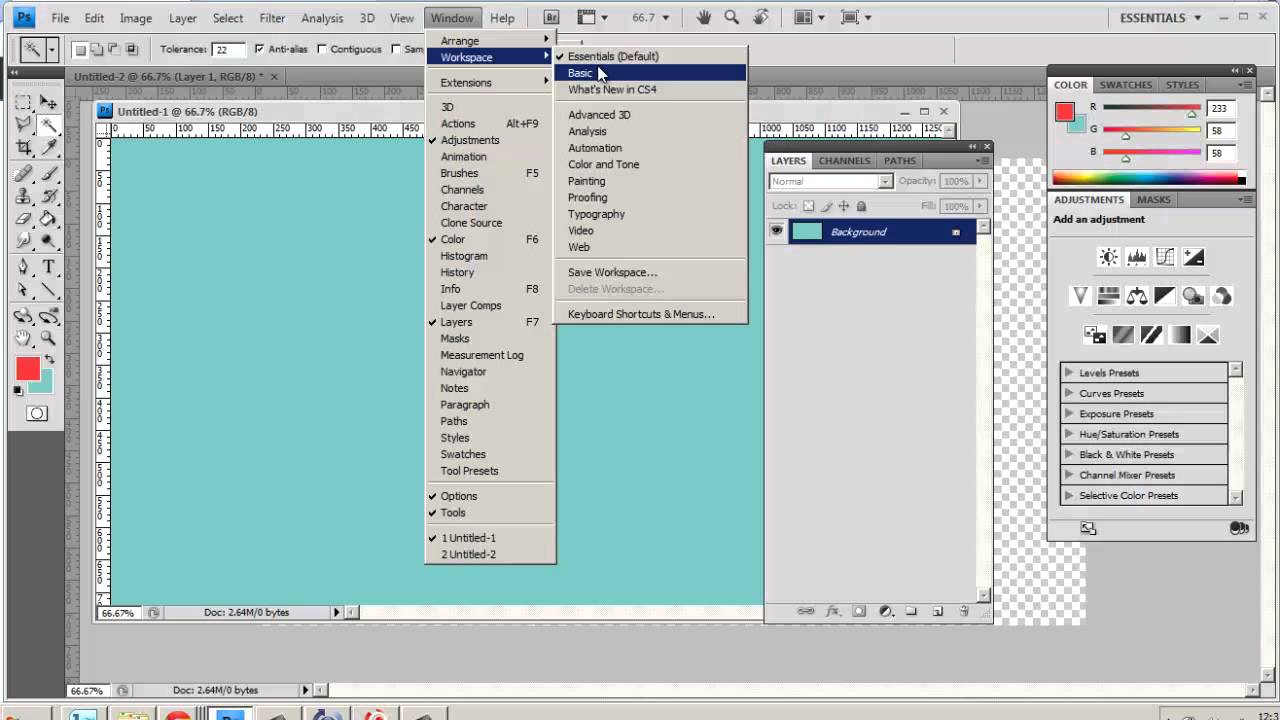This screenshot has height=720, width=1280.
Task: Click the Brightness/Contrast adjustment icon
Action: tap(1107, 257)
